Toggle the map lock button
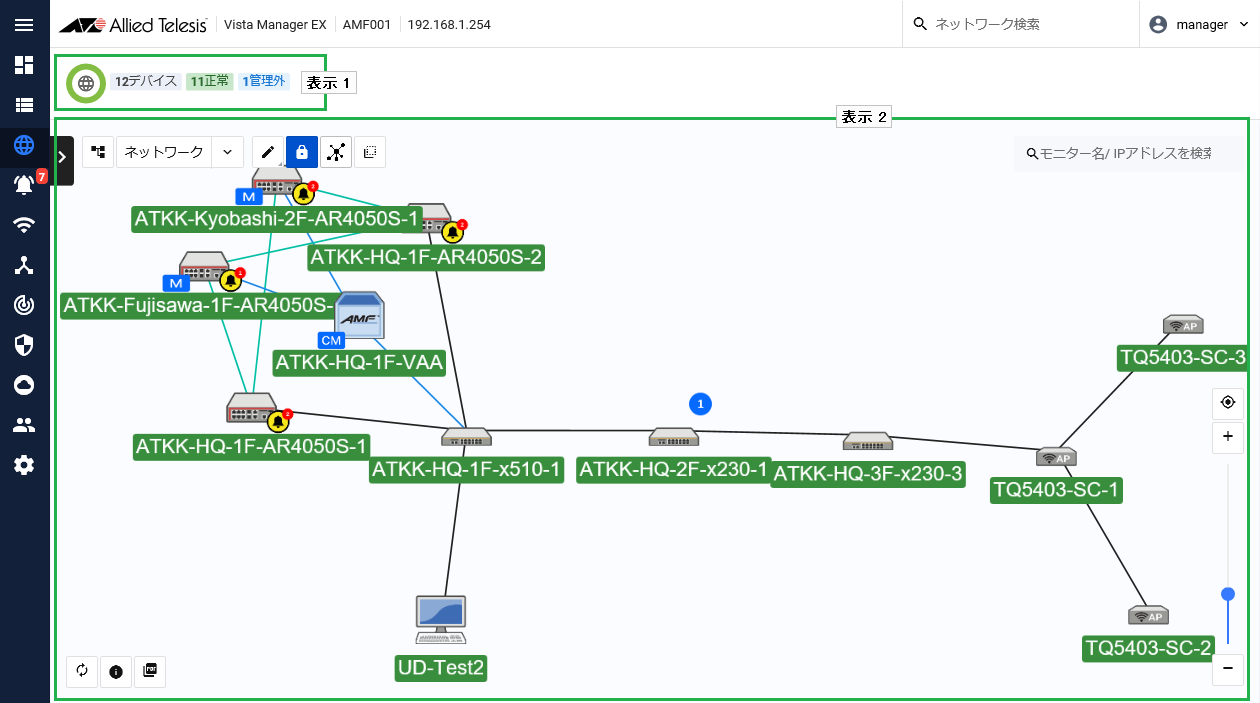Image resolution: width=1260 pixels, height=703 pixels. [302, 152]
